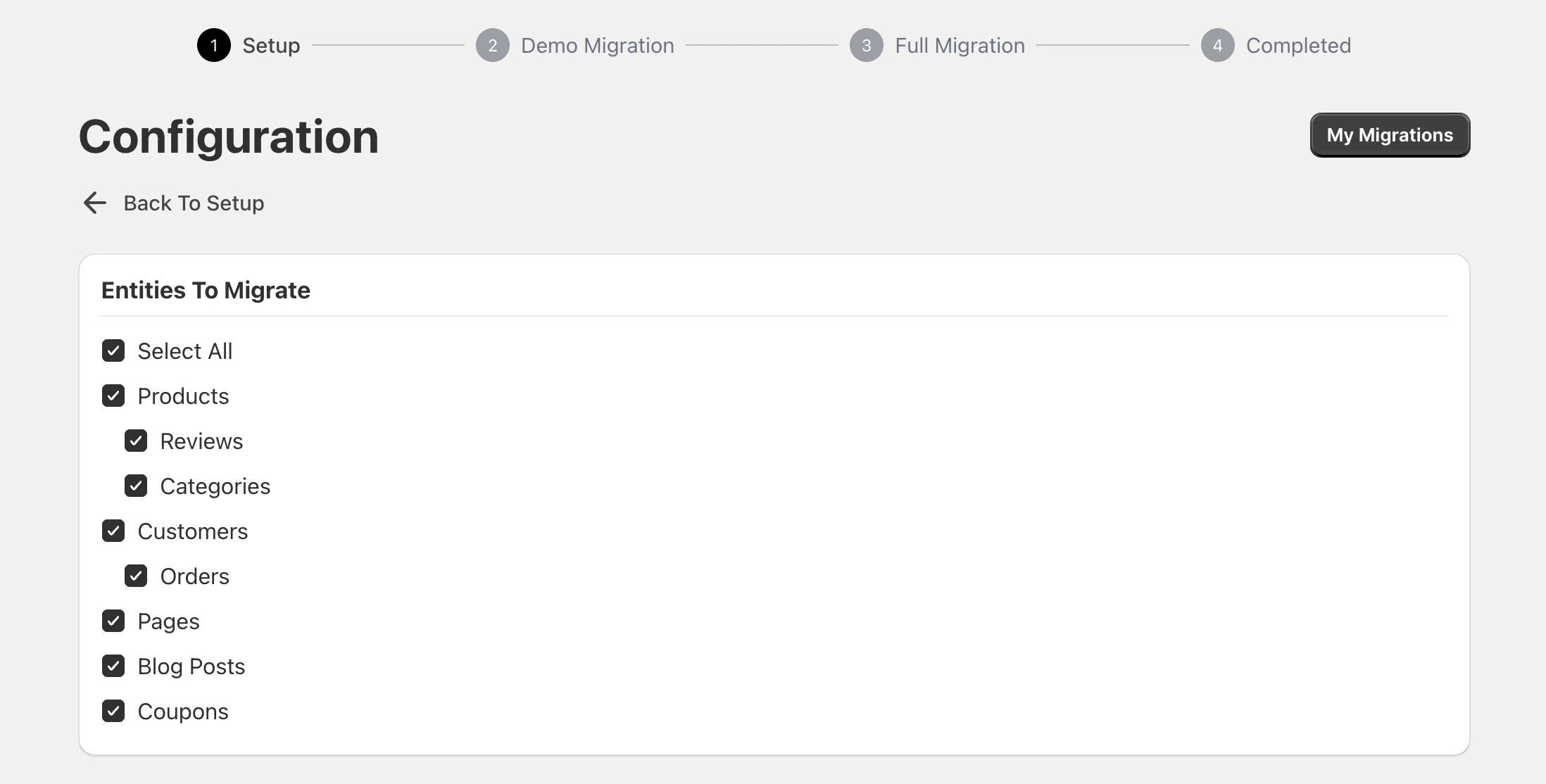Uncheck the Select All checkbox
The height and width of the screenshot is (784, 1546).
click(x=113, y=350)
